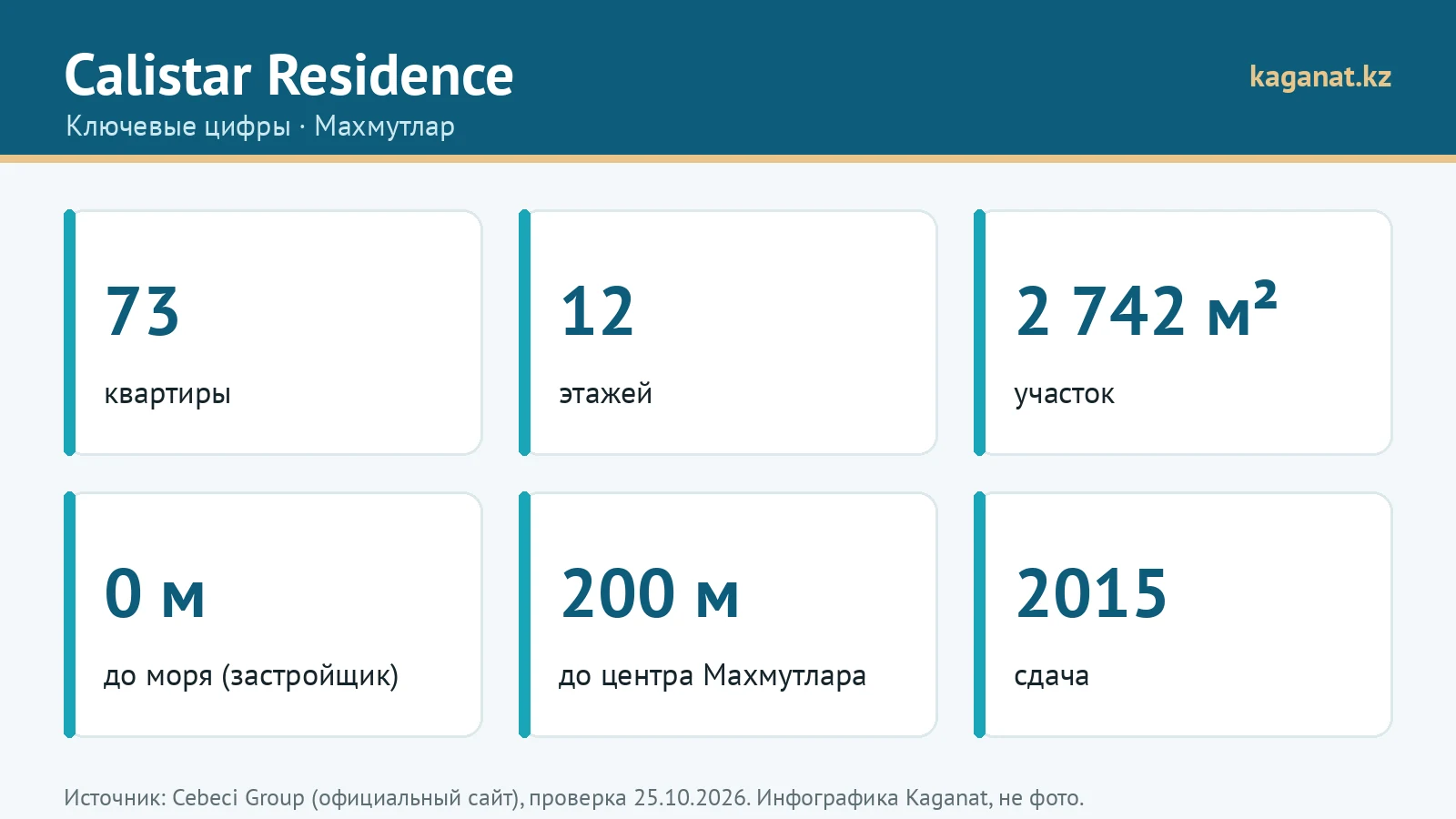Click the label квартиры
The image size is (1456, 819).
[x=167, y=395]
